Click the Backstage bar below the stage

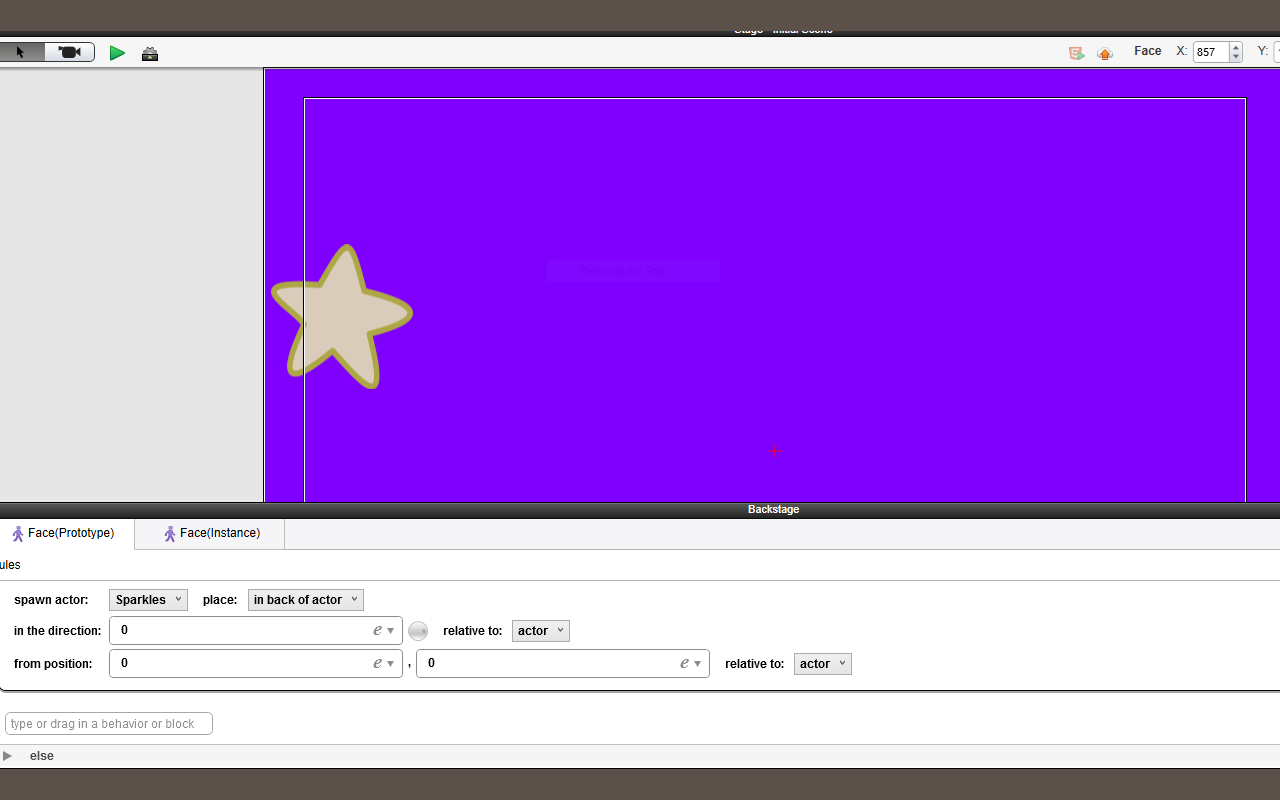773,509
